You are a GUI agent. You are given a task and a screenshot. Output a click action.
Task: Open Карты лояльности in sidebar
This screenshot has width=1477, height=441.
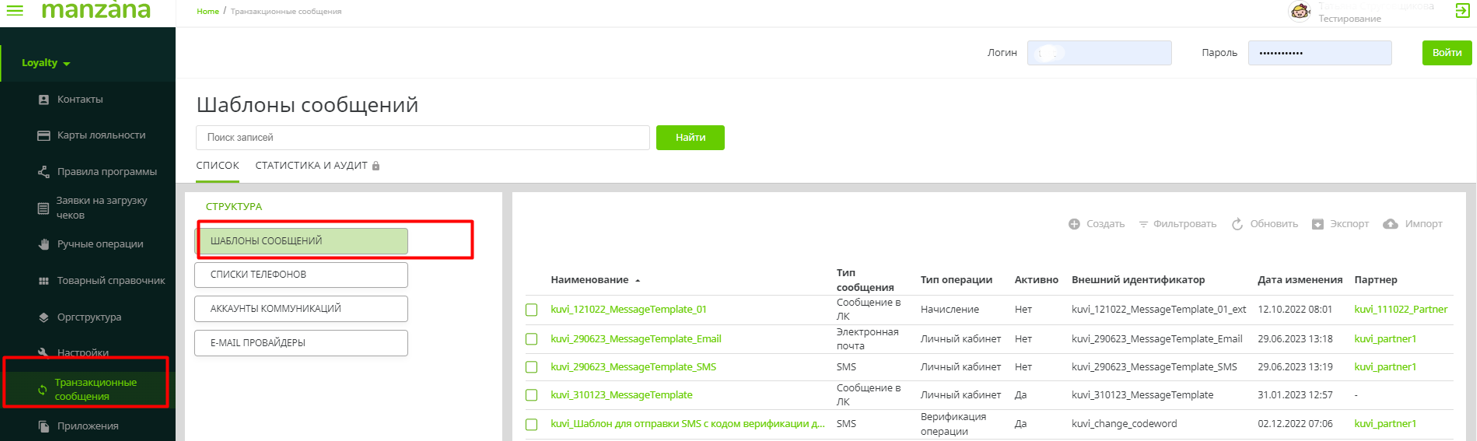point(100,135)
